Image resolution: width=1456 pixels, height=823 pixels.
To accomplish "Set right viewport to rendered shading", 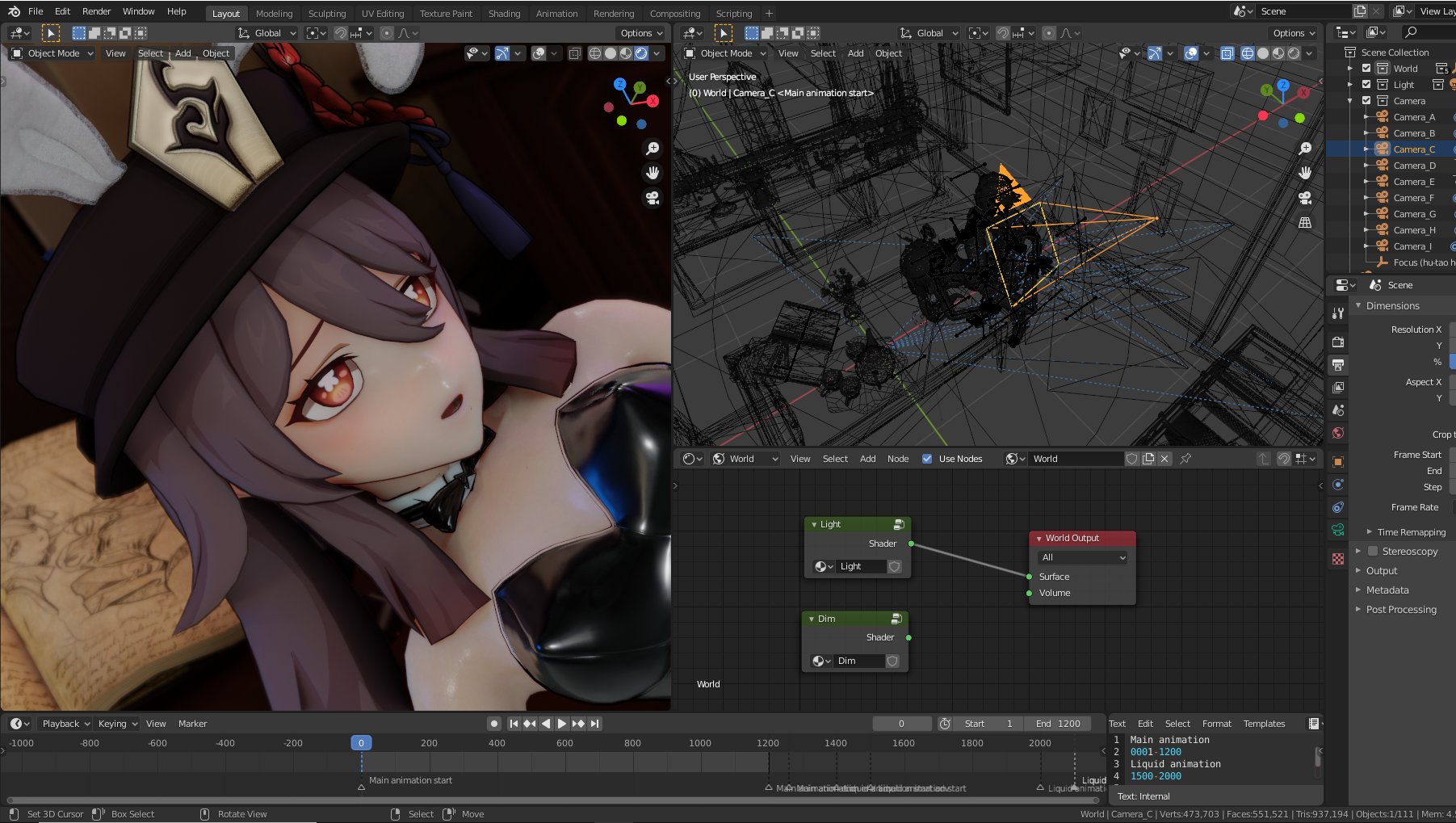I will [x=1294, y=53].
